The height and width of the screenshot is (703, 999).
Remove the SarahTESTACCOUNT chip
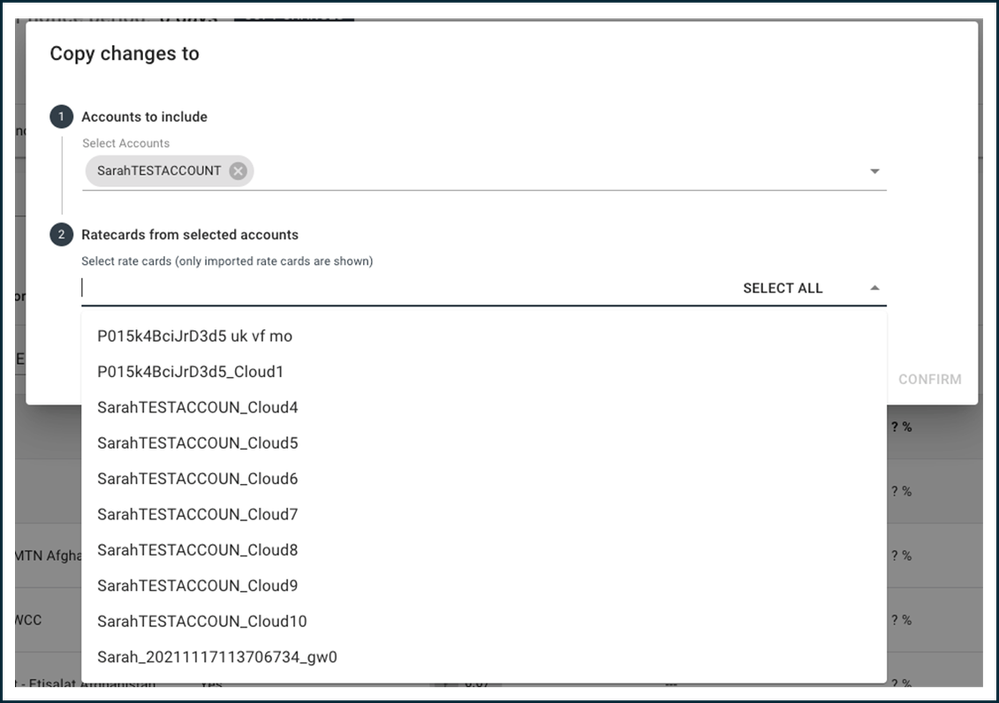click(x=238, y=171)
